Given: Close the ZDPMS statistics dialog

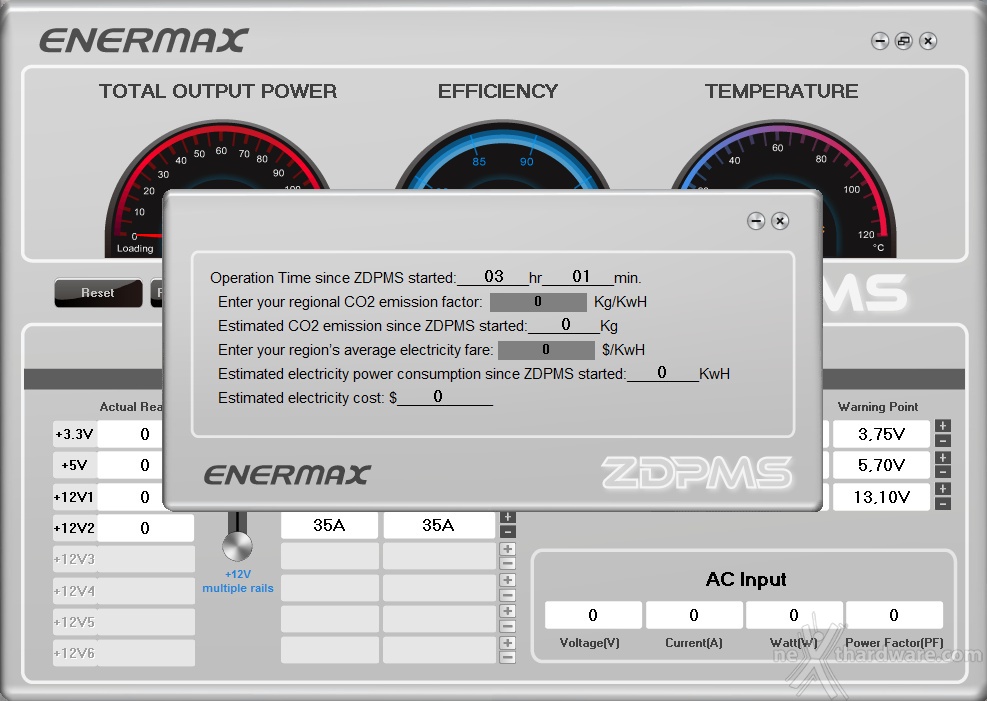Looking at the screenshot, I should coord(780,221).
